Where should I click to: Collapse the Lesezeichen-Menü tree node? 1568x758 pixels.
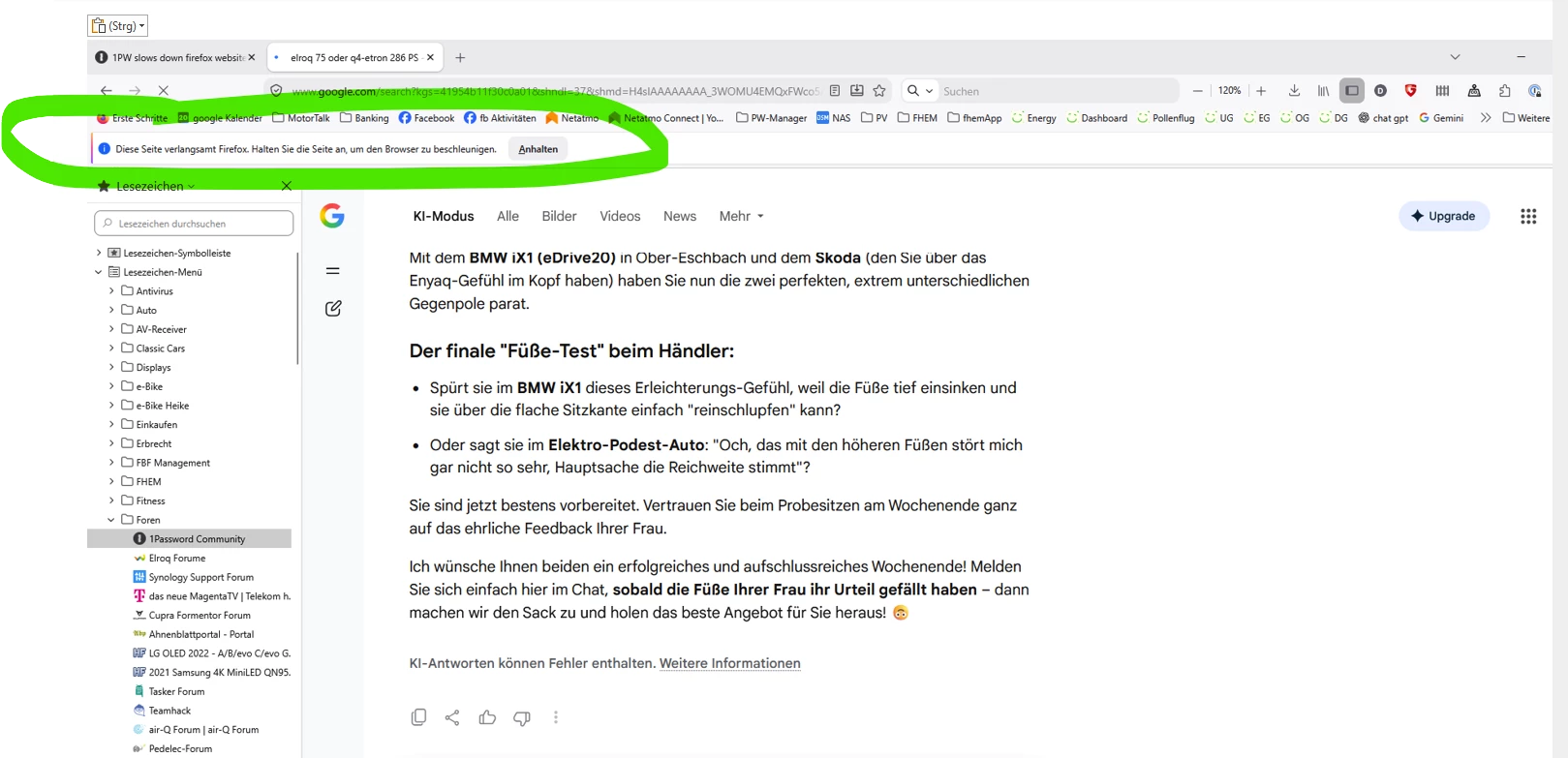pos(99,272)
